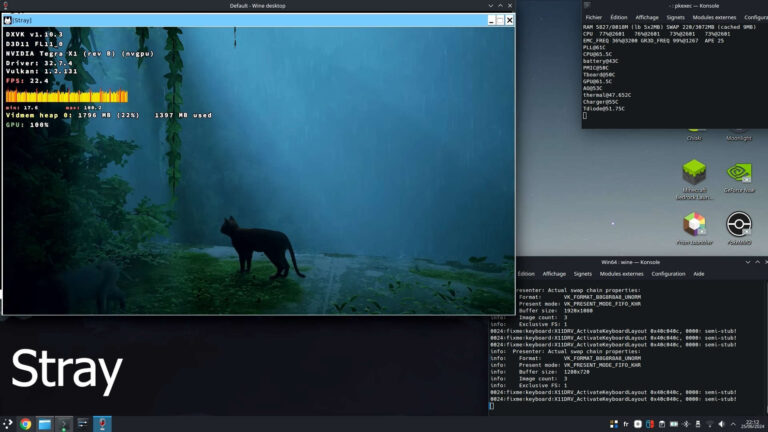Open Aide menu in wine Konsole

tap(699, 273)
